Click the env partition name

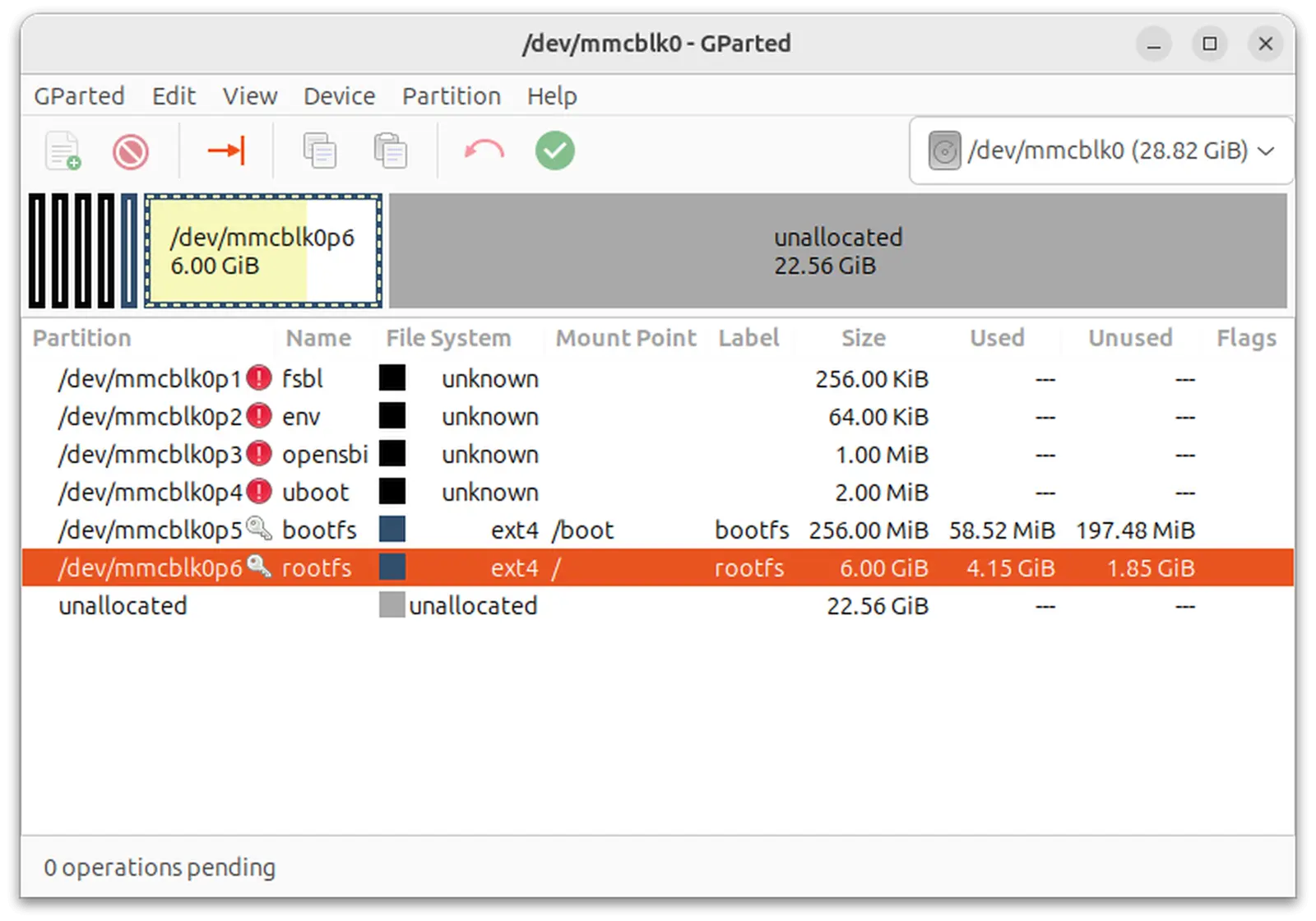tap(301, 417)
